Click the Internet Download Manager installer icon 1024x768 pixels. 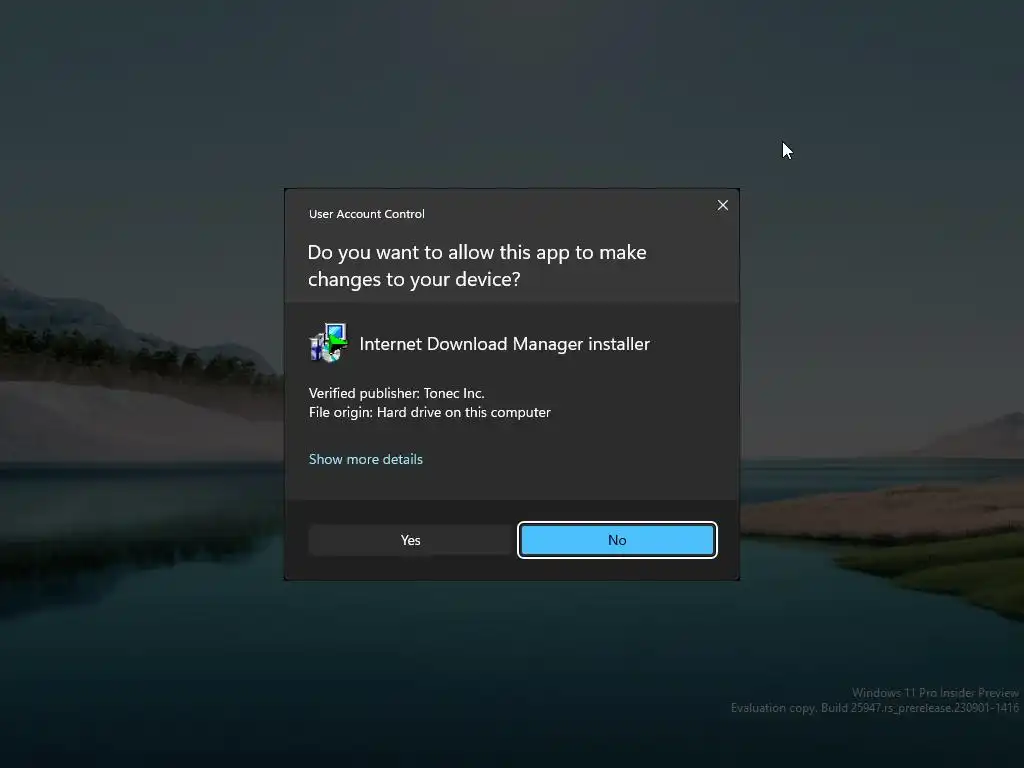(x=328, y=342)
